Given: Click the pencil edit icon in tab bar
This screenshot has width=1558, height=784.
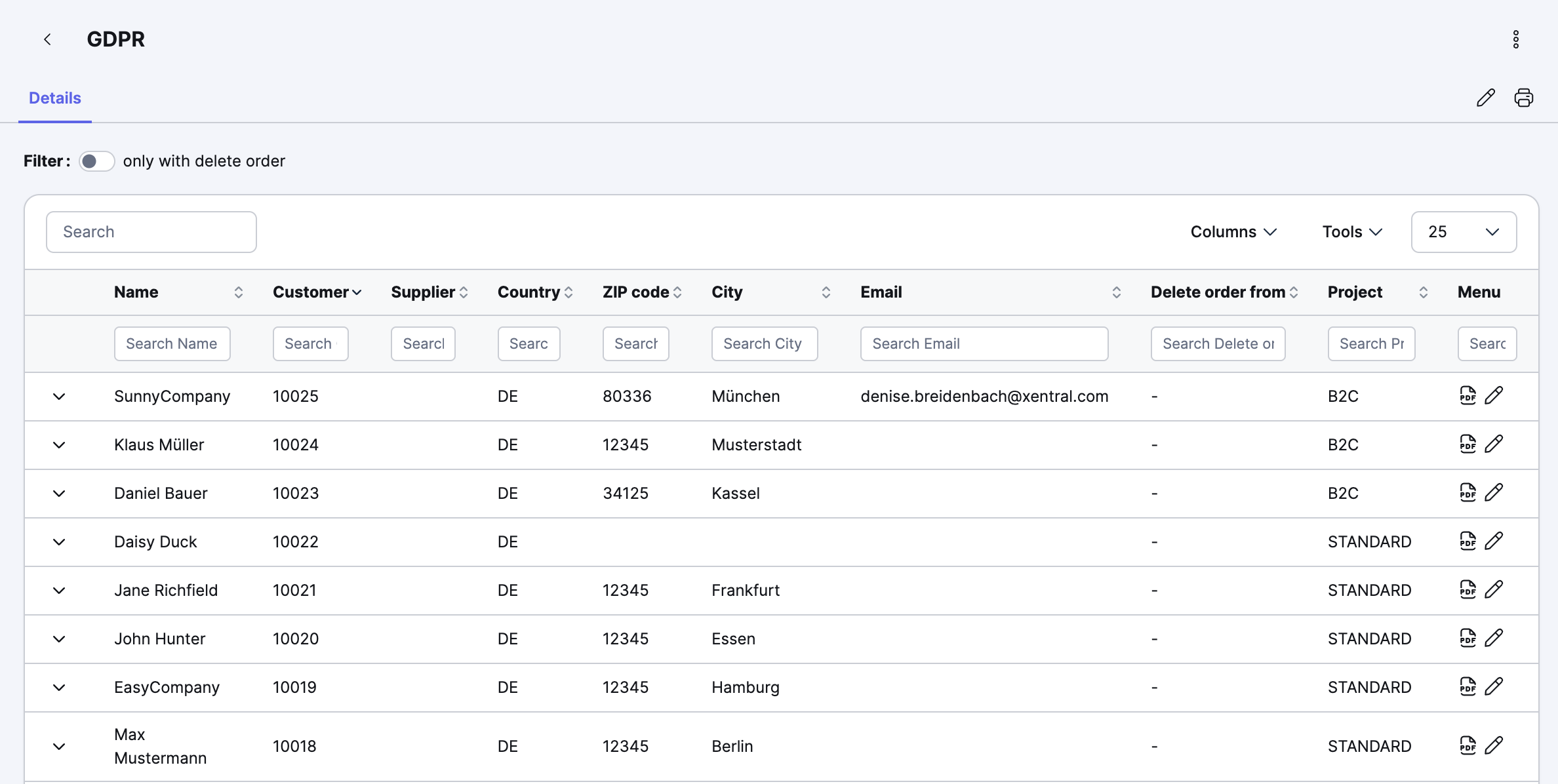Looking at the screenshot, I should (1485, 98).
